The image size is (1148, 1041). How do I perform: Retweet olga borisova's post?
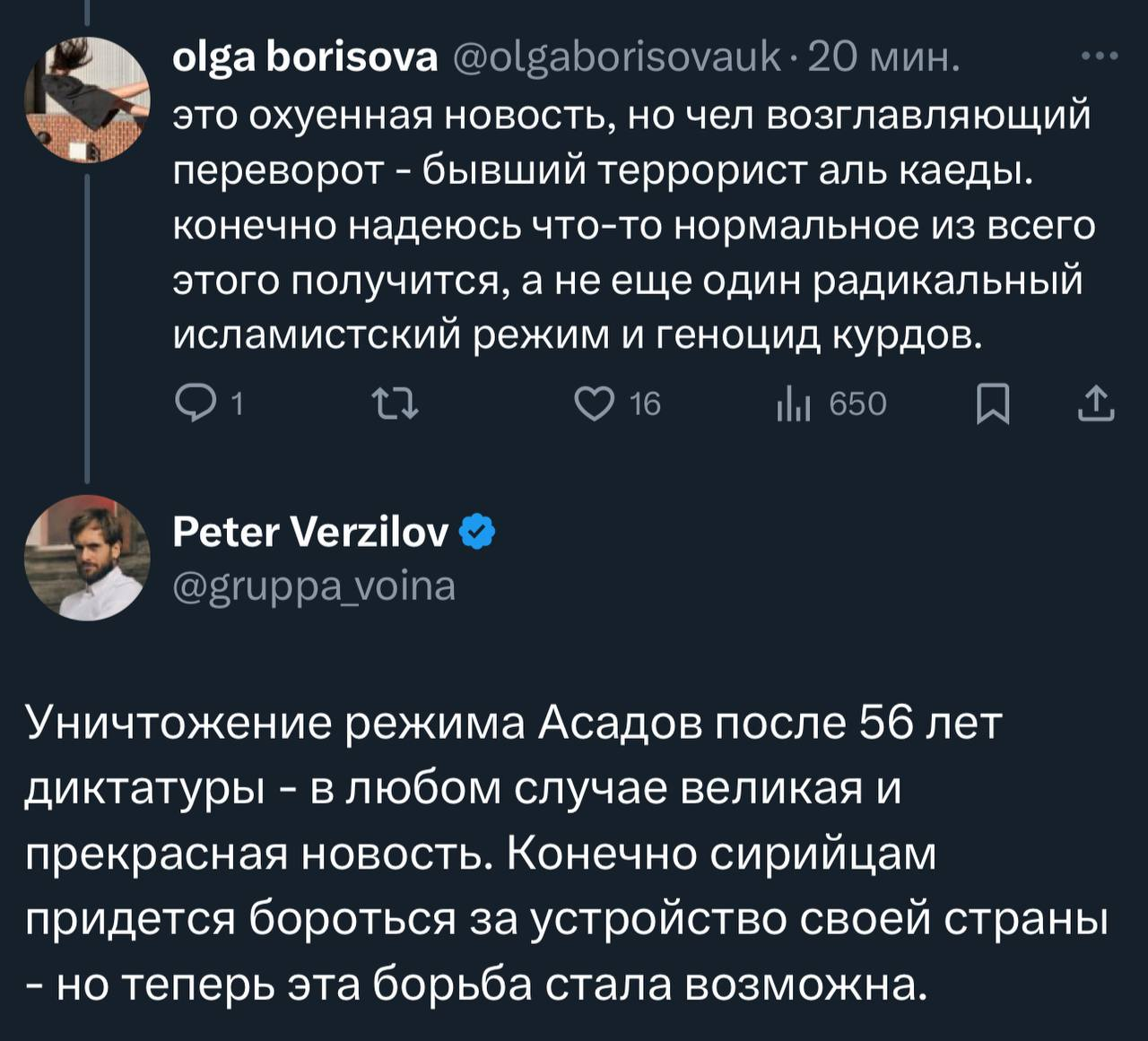click(x=396, y=406)
